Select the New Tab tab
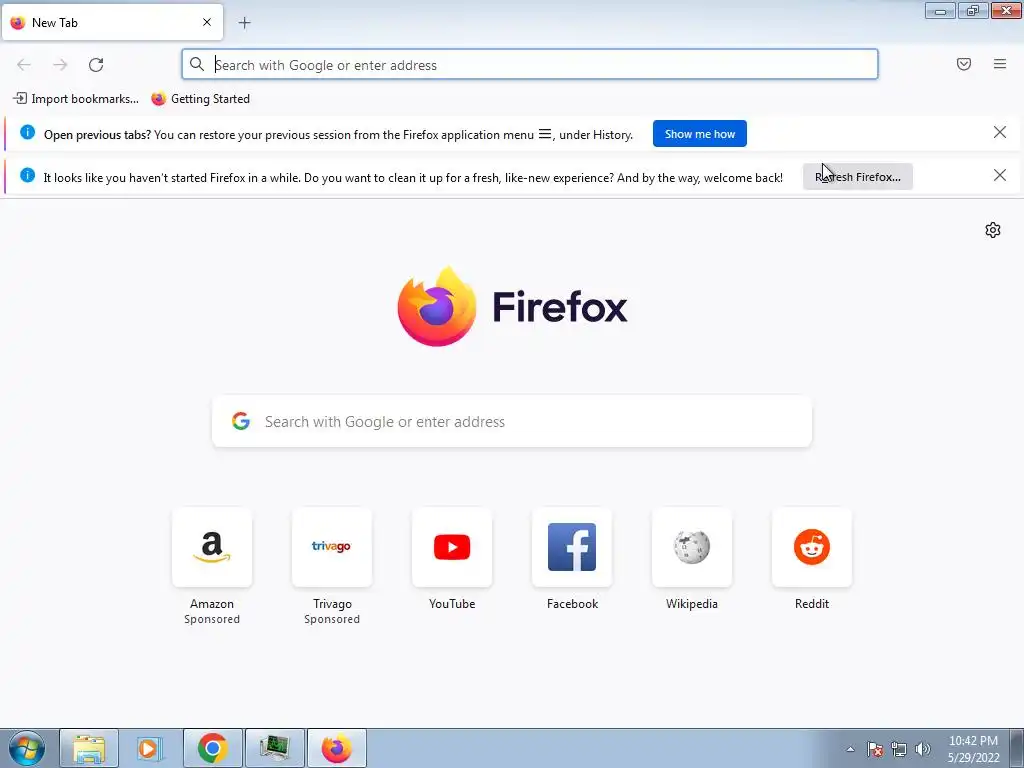 112,22
